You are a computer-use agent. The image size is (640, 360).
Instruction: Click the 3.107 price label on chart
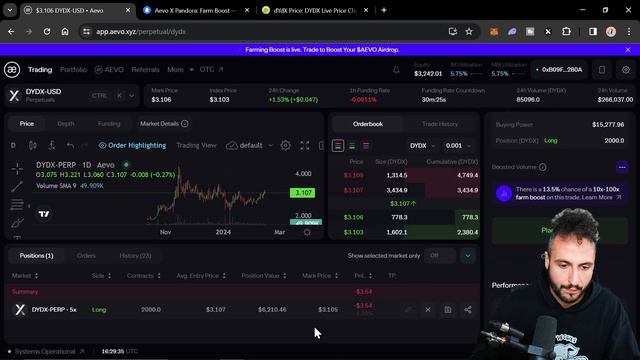click(x=302, y=193)
